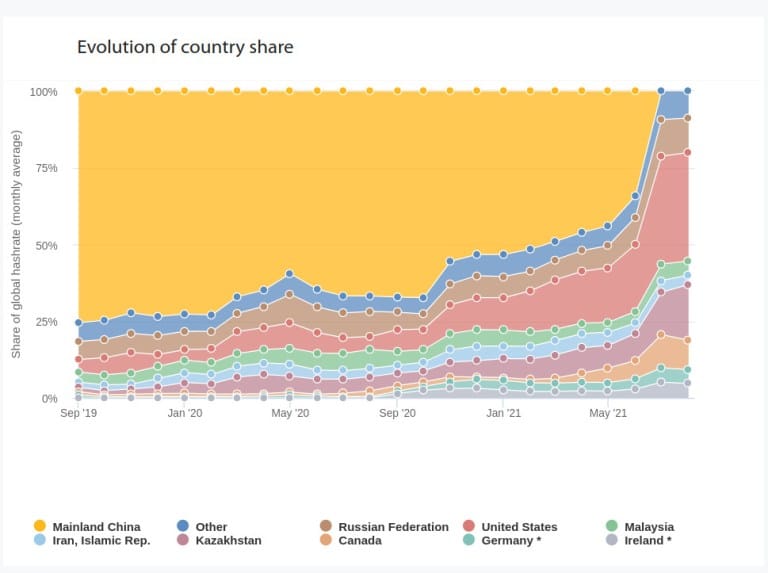This screenshot has width=768, height=573.
Task: Select the final United States data point near 80%
Action: [x=688, y=152]
